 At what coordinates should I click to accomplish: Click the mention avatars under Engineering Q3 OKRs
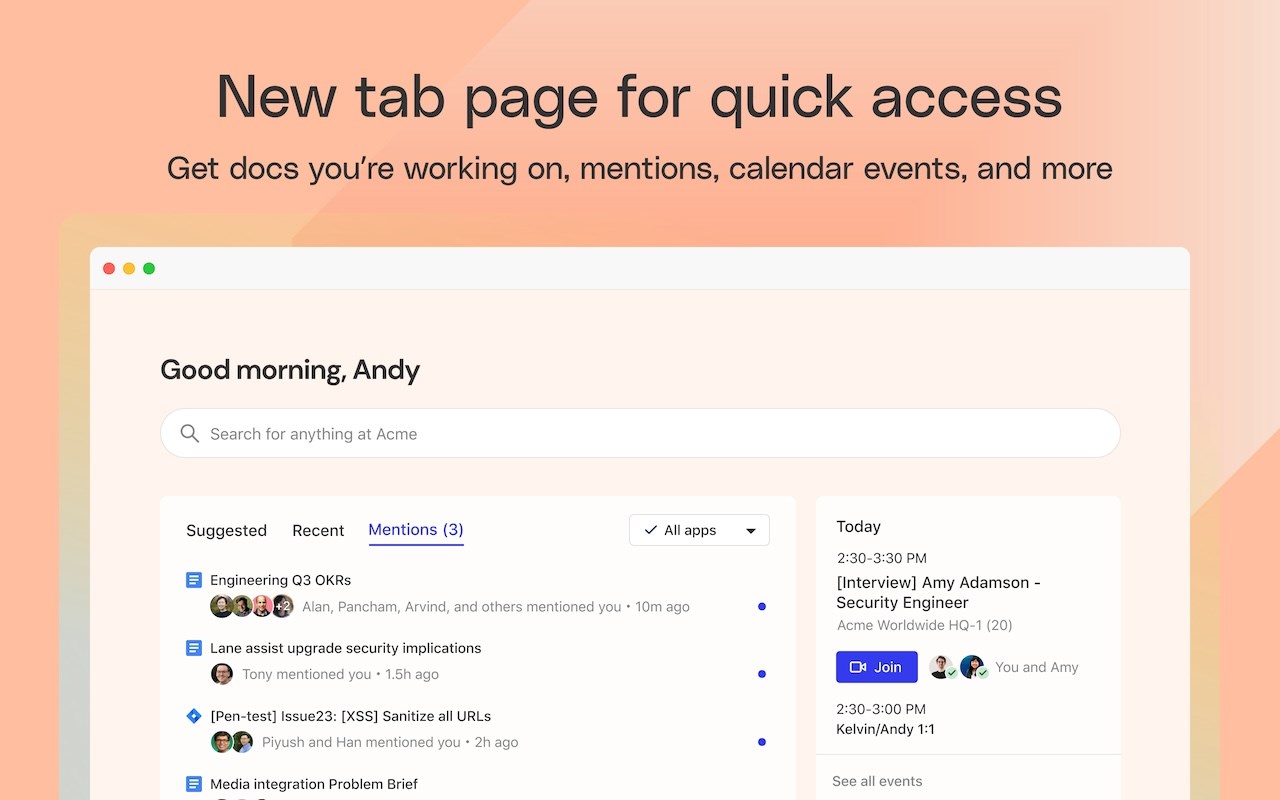coord(251,606)
